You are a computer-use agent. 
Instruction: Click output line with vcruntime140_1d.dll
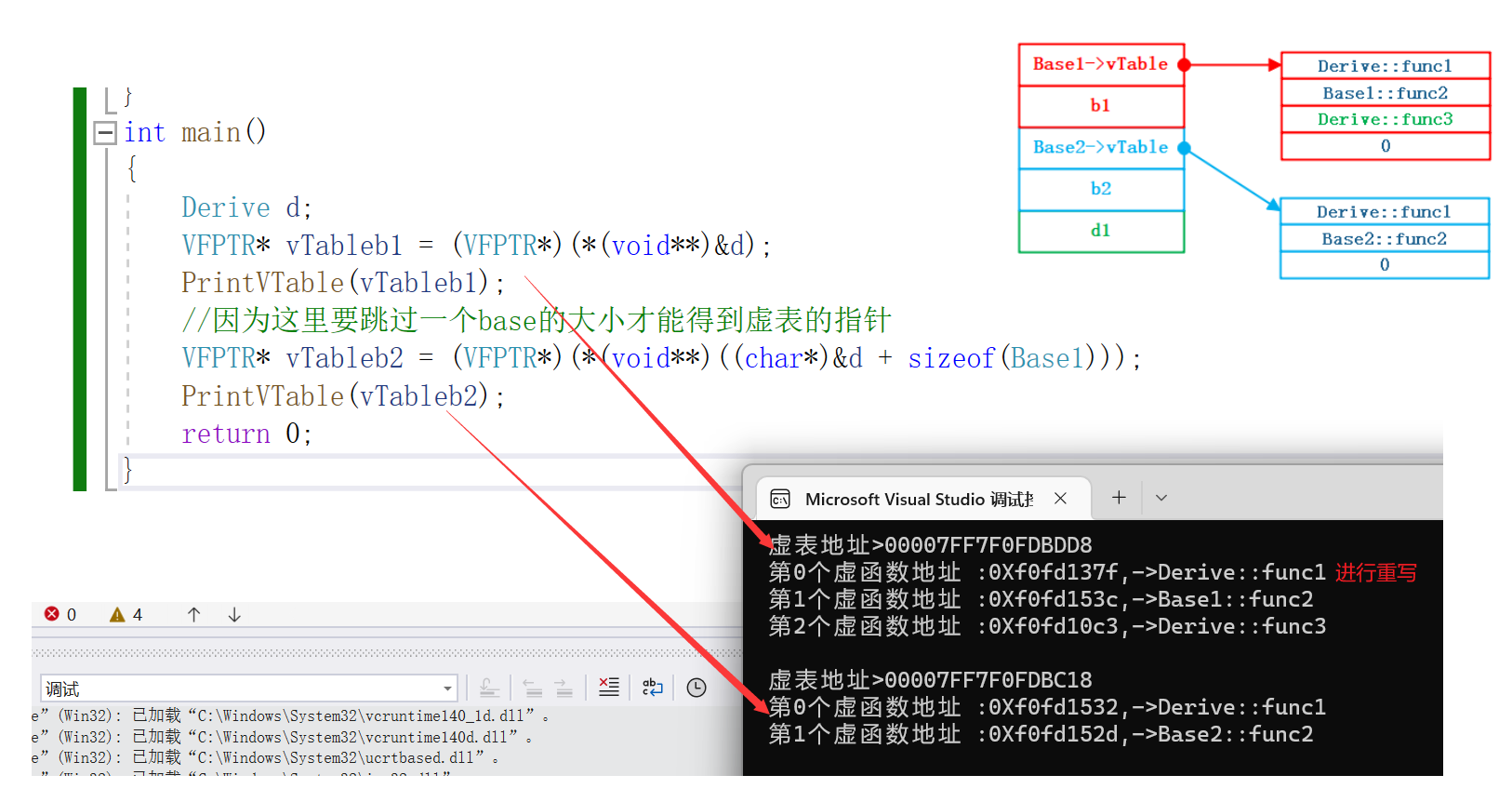click(x=291, y=715)
